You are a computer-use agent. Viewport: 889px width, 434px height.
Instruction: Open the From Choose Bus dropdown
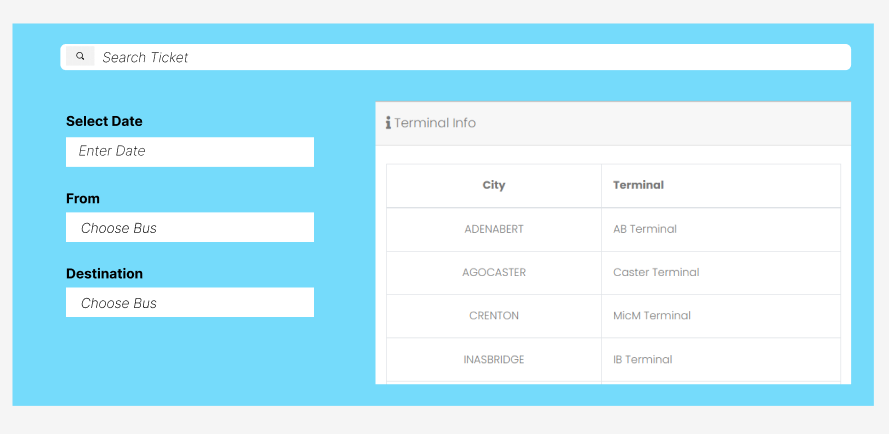190,227
